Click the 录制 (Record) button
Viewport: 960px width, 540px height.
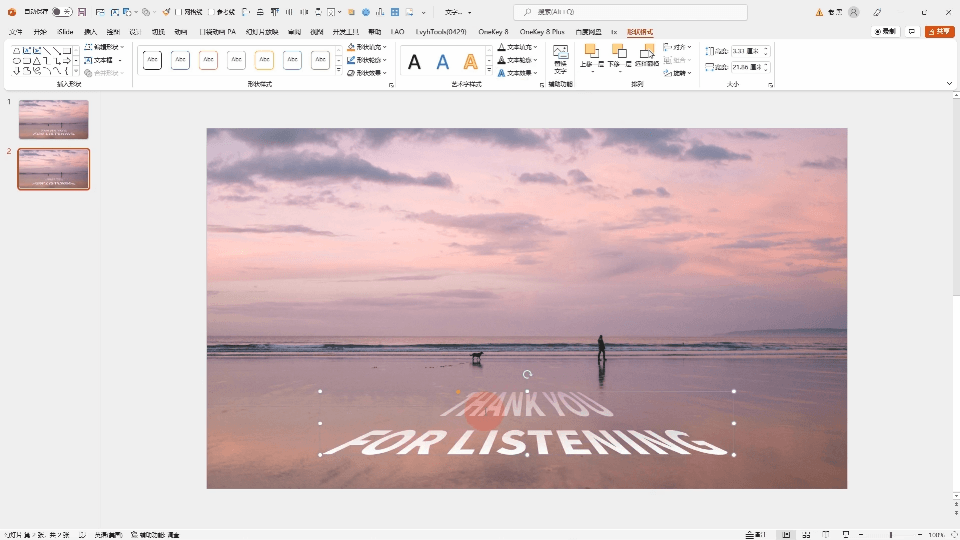tap(885, 31)
